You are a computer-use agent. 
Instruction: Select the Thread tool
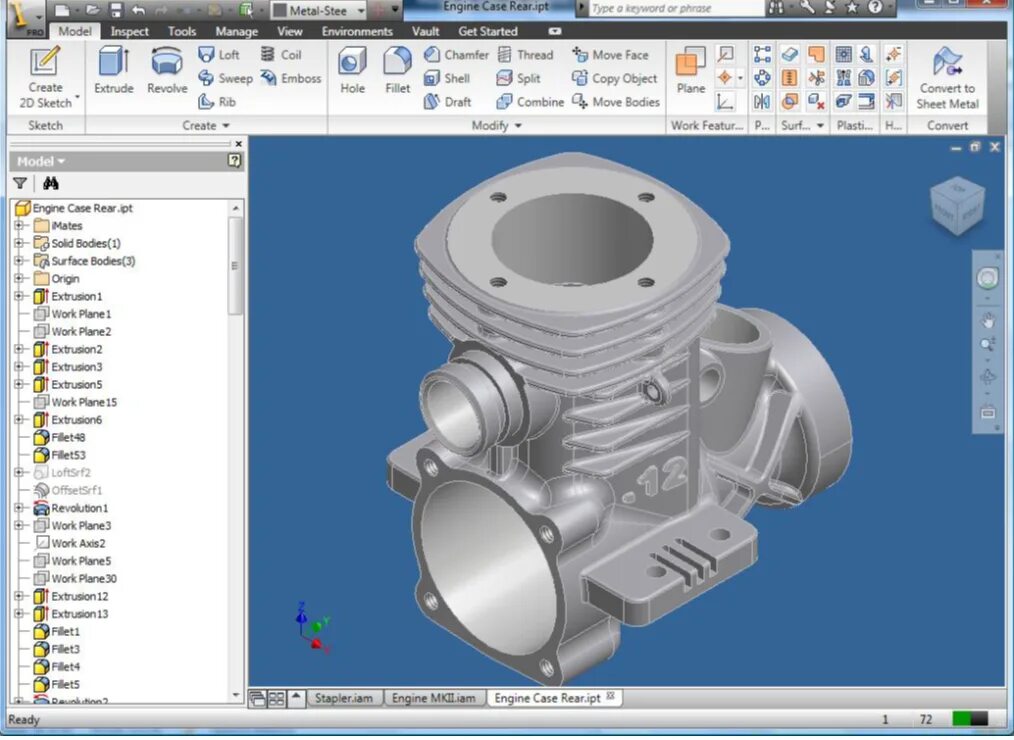pyautogui.click(x=525, y=55)
